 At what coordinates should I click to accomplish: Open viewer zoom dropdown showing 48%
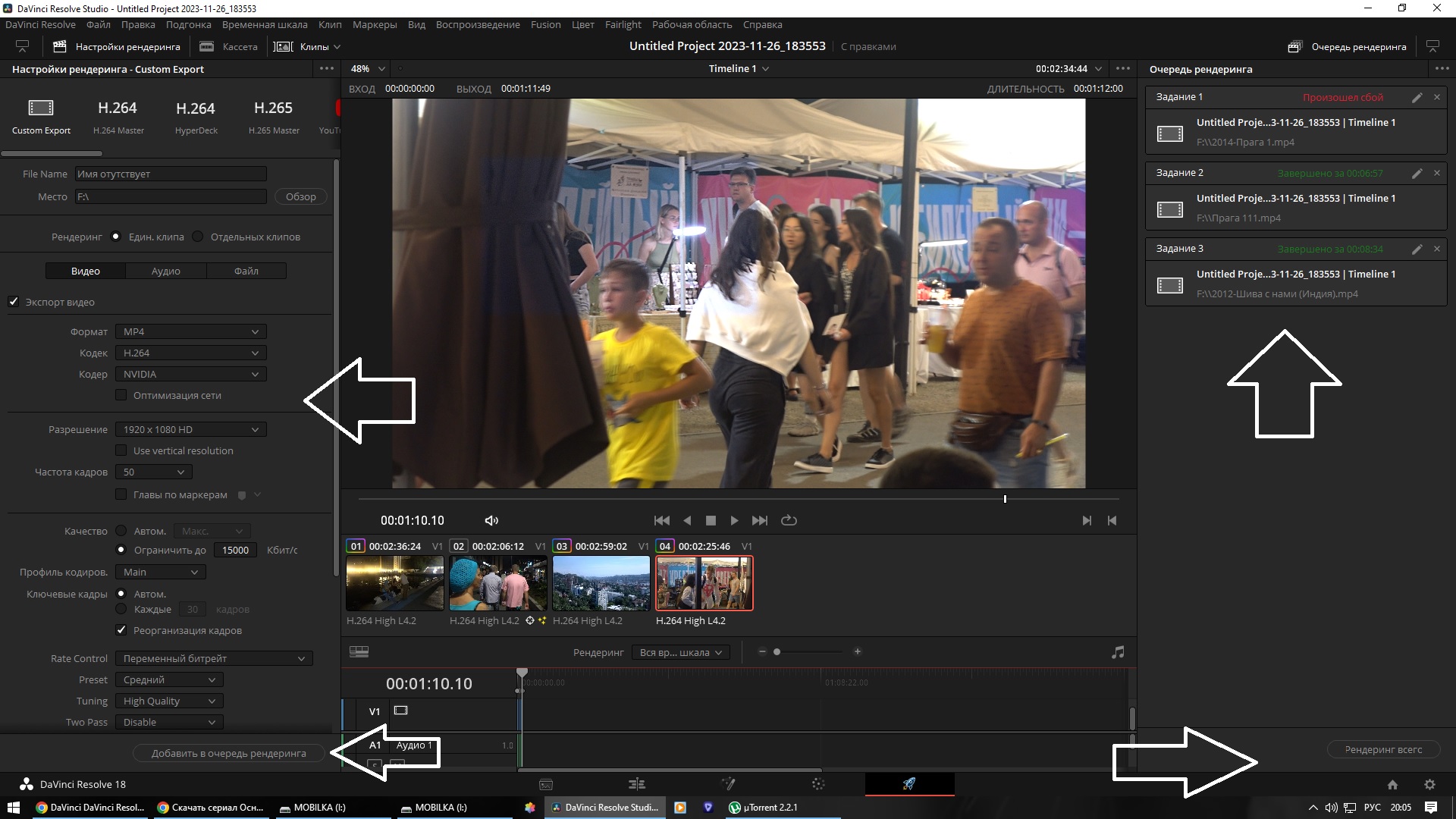[368, 68]
